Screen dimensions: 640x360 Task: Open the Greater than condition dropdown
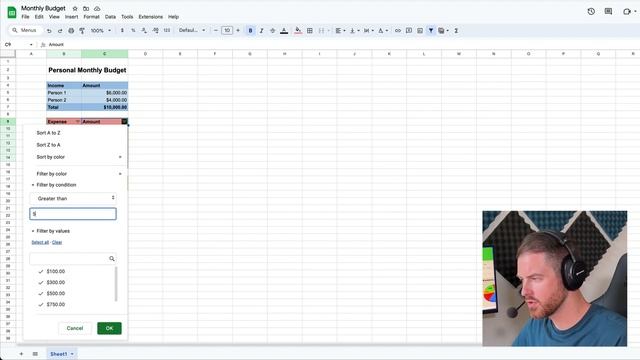(x=73, y=198)
